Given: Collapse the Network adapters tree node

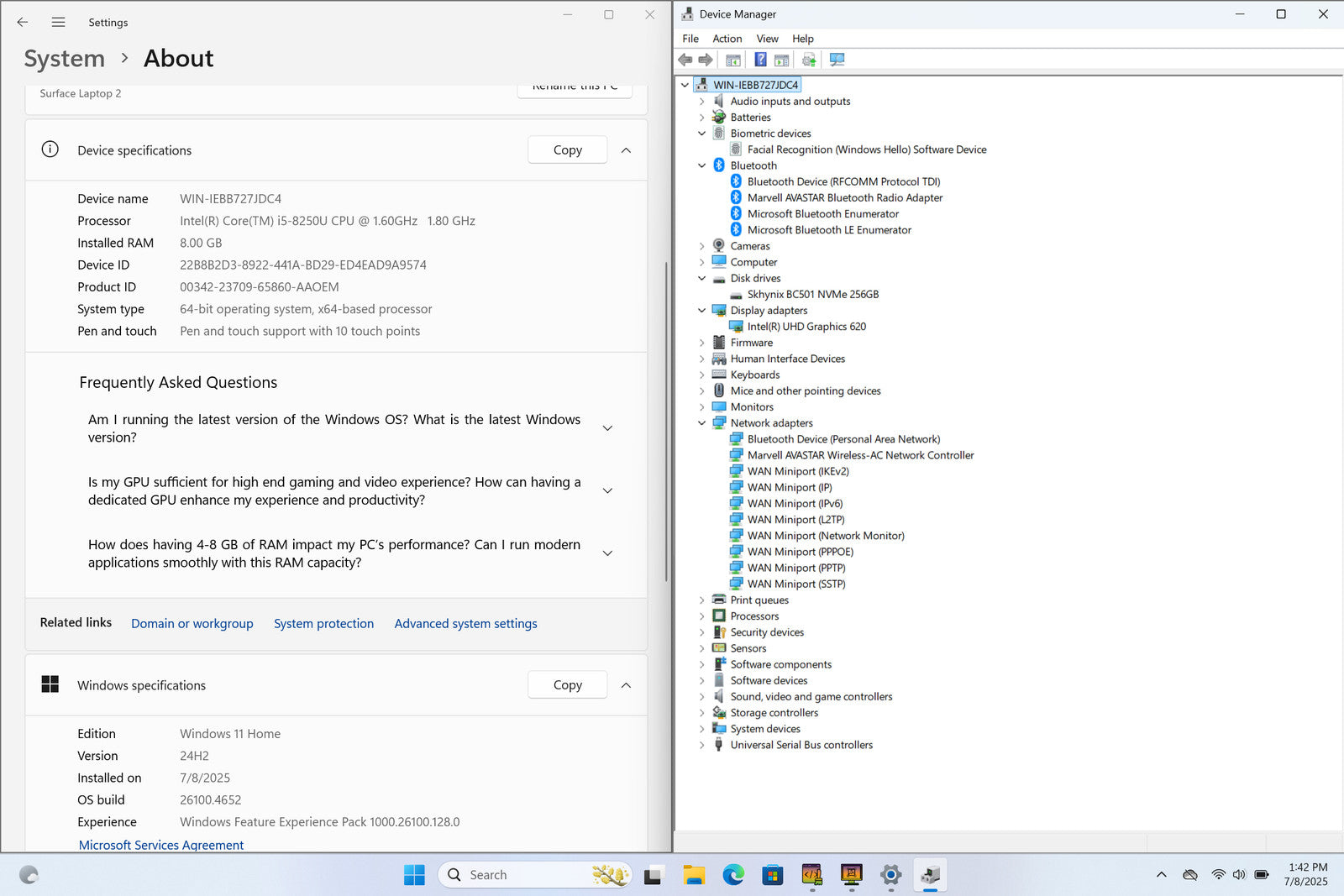Looking at the screenshot, I should 702,423.
